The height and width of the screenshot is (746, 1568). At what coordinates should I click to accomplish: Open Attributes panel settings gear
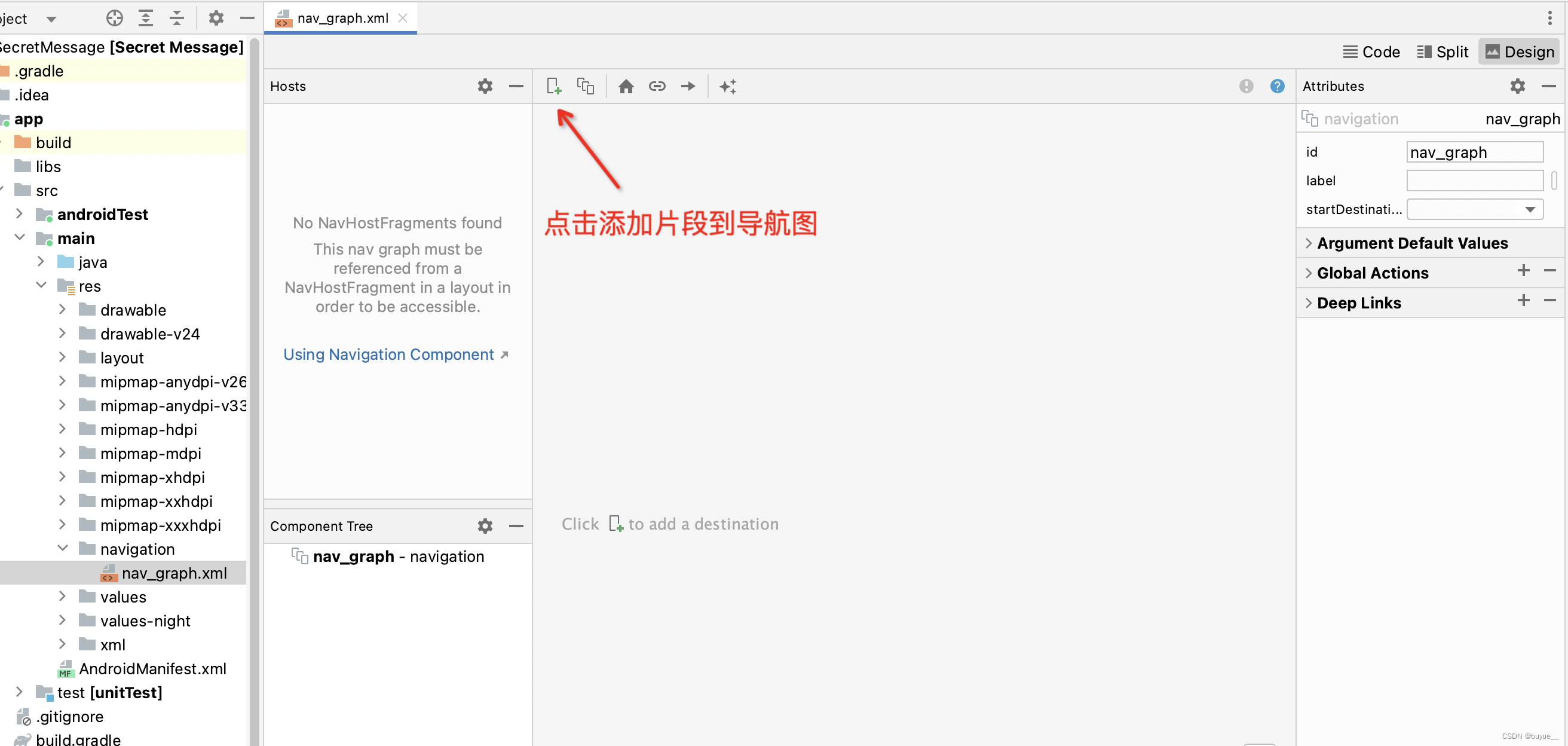tap(1517, 87)
